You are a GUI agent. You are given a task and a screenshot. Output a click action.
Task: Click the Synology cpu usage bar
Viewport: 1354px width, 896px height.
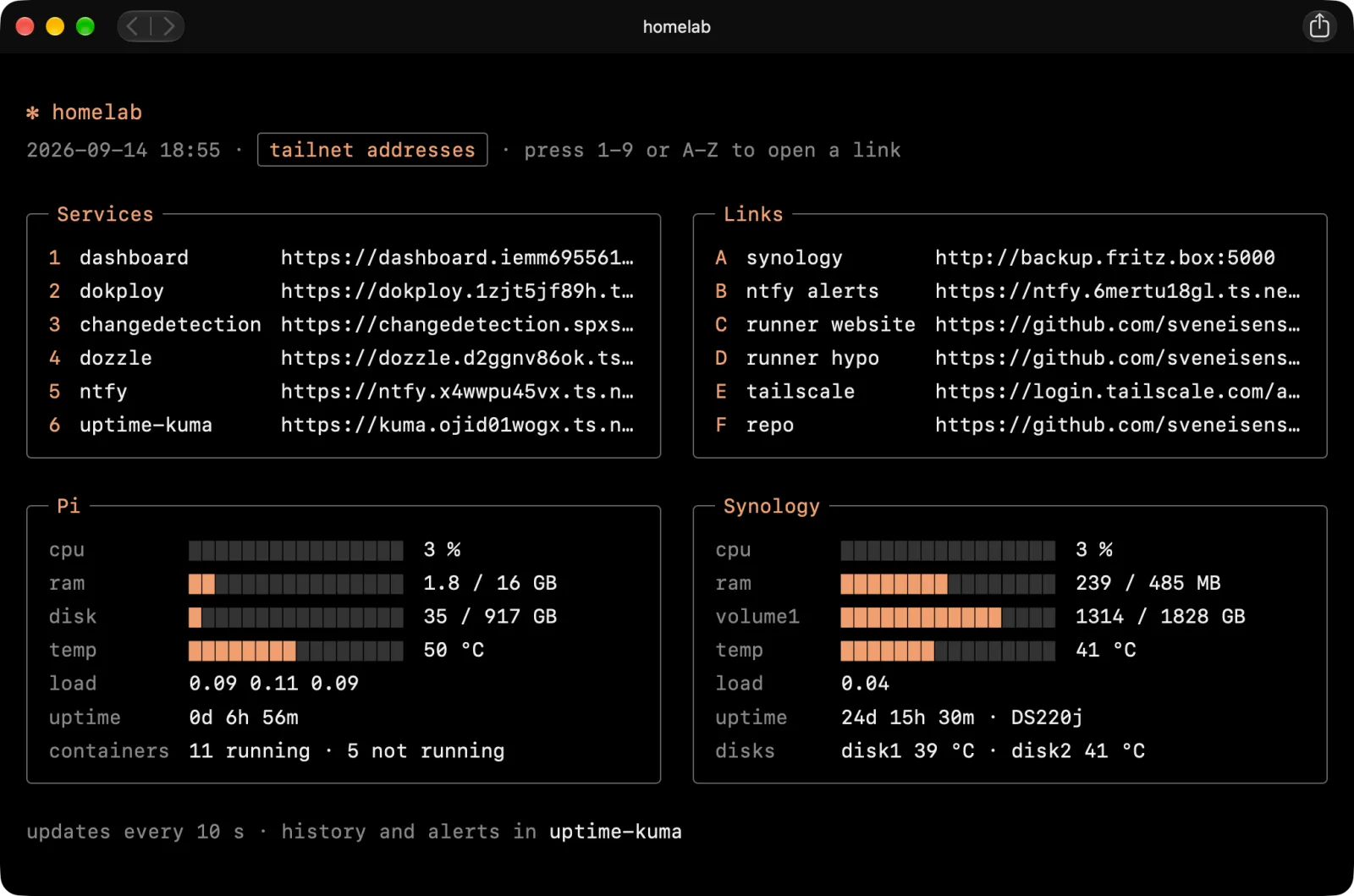948,551
